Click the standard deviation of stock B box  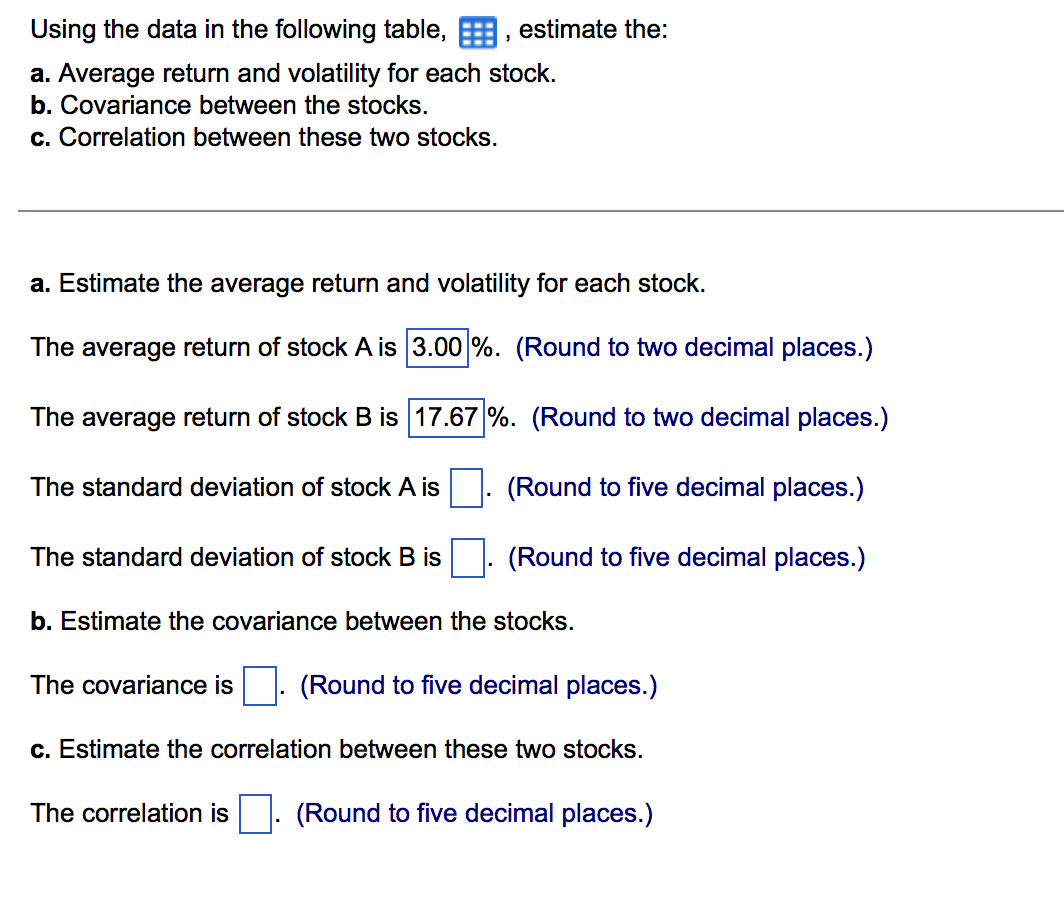[x=467, y=558]
